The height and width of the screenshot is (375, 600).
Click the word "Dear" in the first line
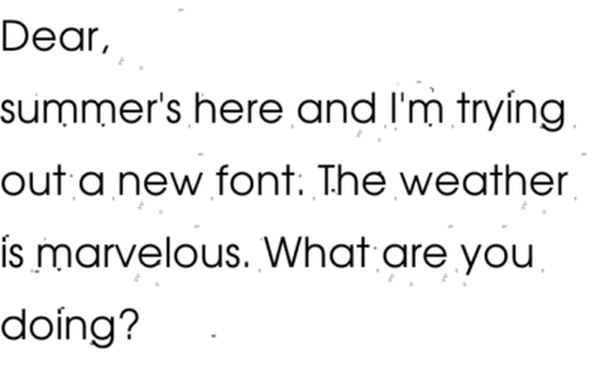click(x=50, y=36)
